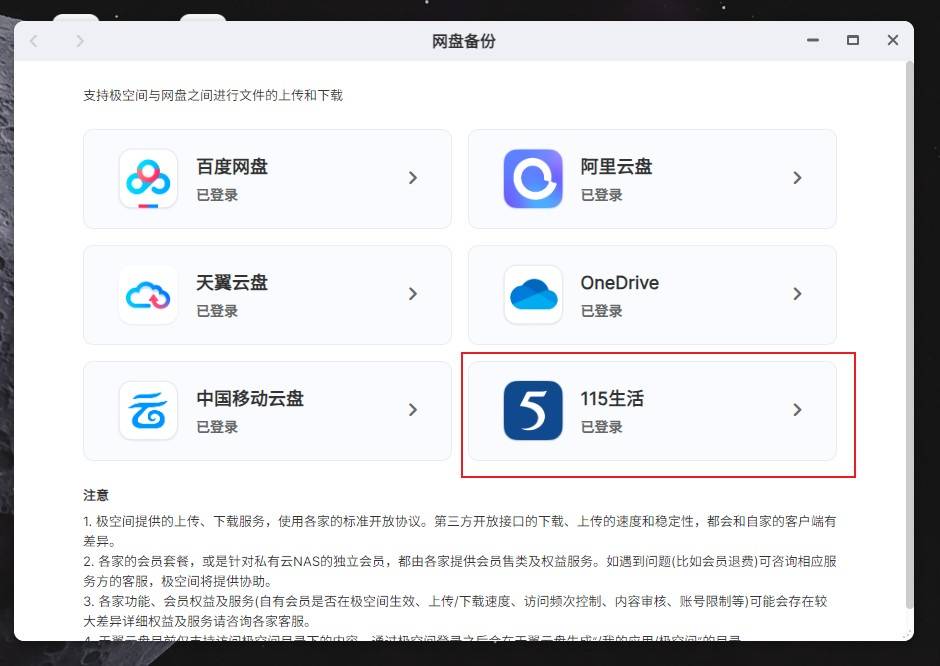Open the OneDrive cloud icon
940x666 pixels.
[x=533, y=294]
